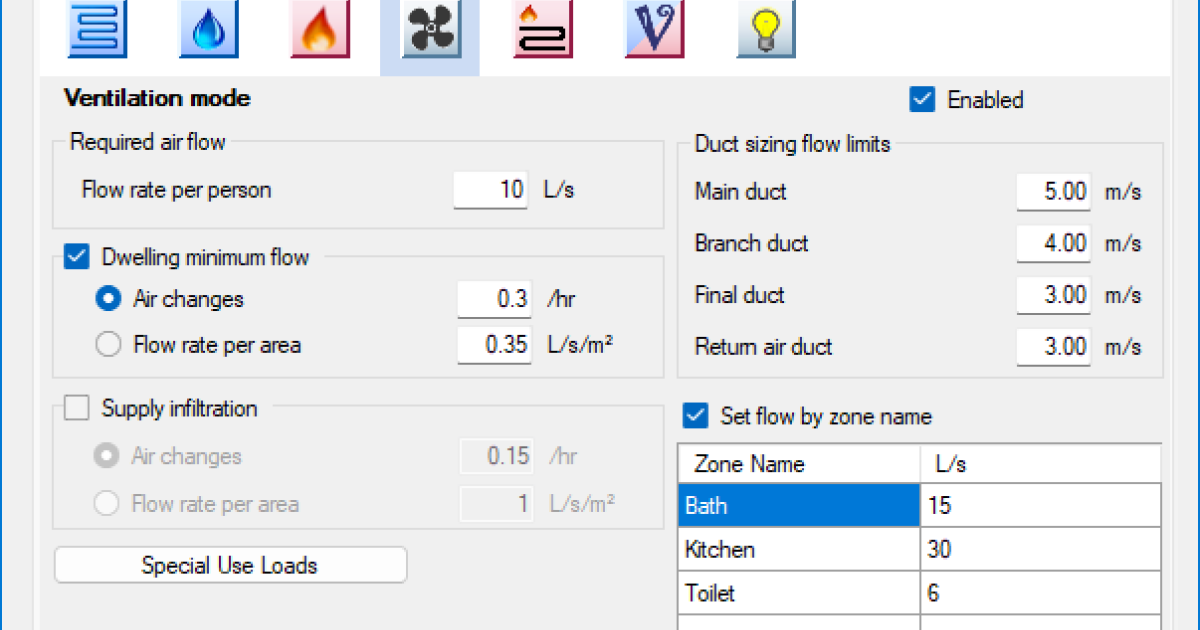Select the Bath zone name cell

pyautogui.click(x=798, y=506)
